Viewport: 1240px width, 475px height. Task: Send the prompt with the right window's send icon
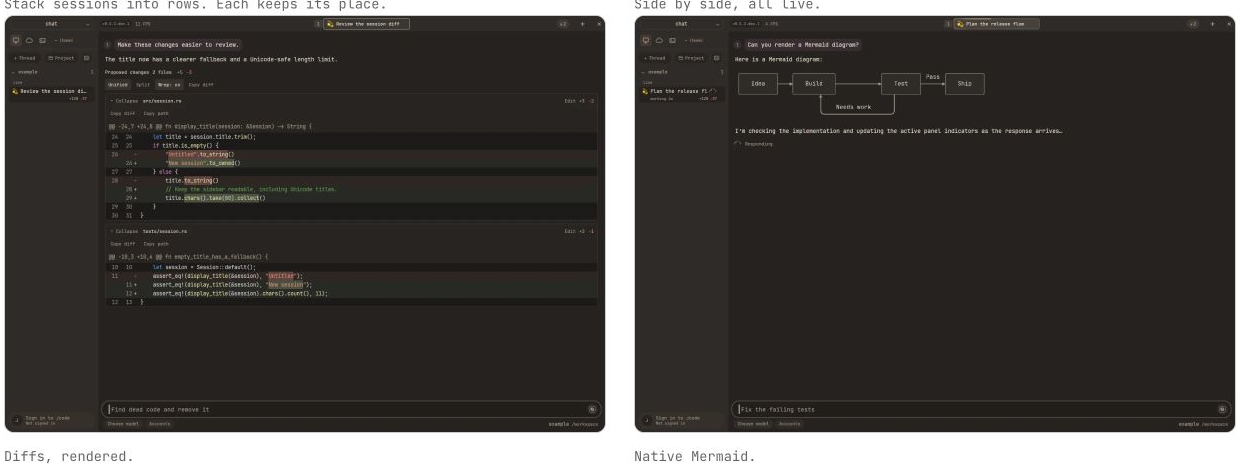coord(1221,409)
